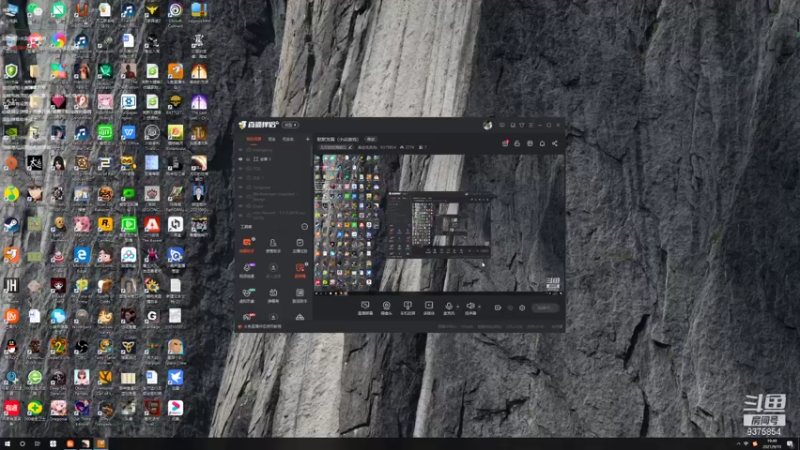800x450 pixels.
Task: Select the green iQIYI desktop icon
Action: 105,133
